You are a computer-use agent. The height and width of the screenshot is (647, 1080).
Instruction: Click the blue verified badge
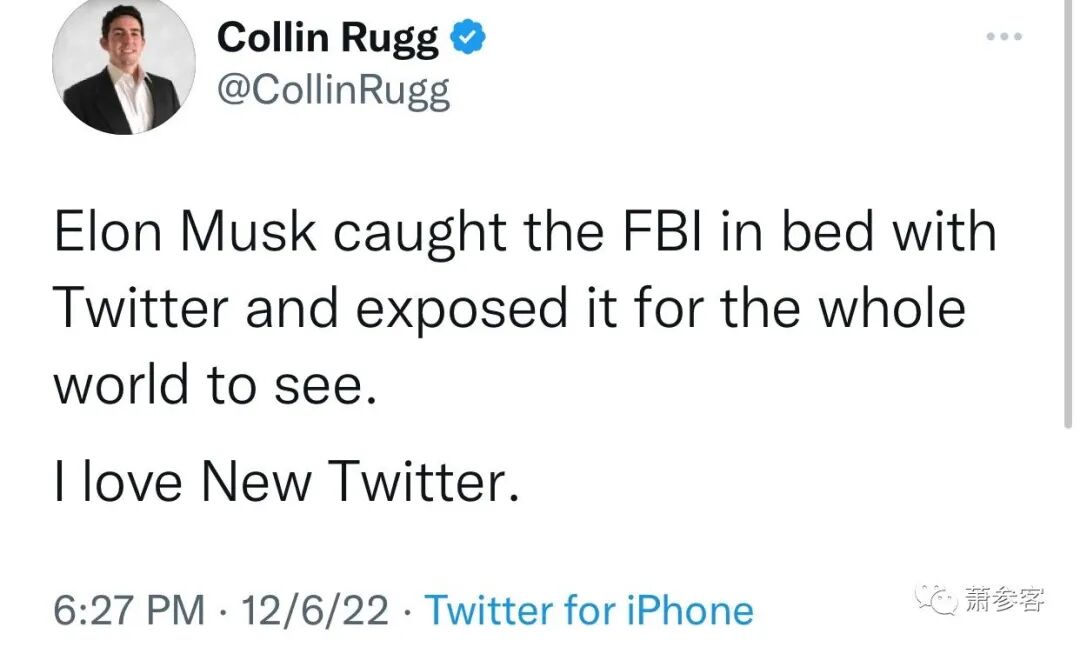[x=467, y=38]
